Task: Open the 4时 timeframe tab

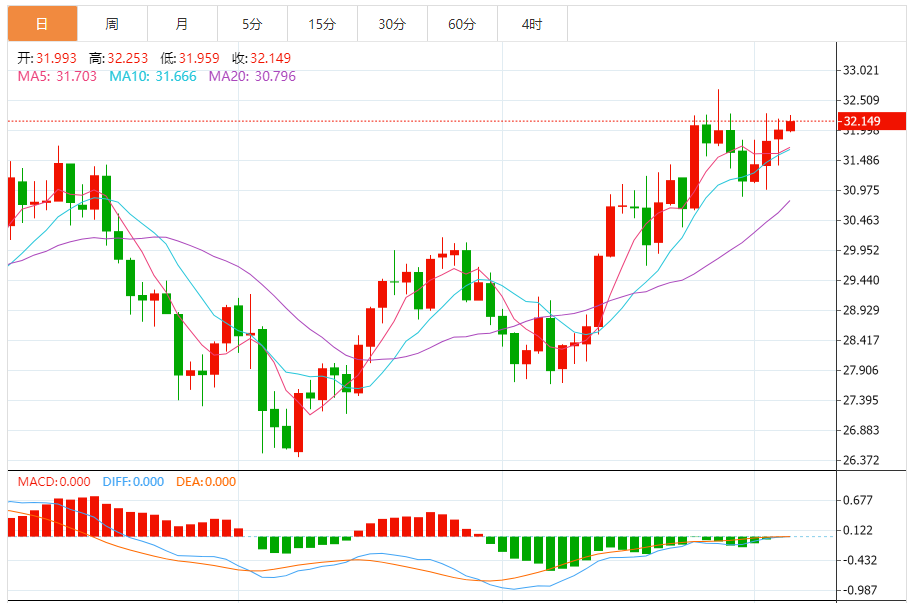Action: coord(532,24)
